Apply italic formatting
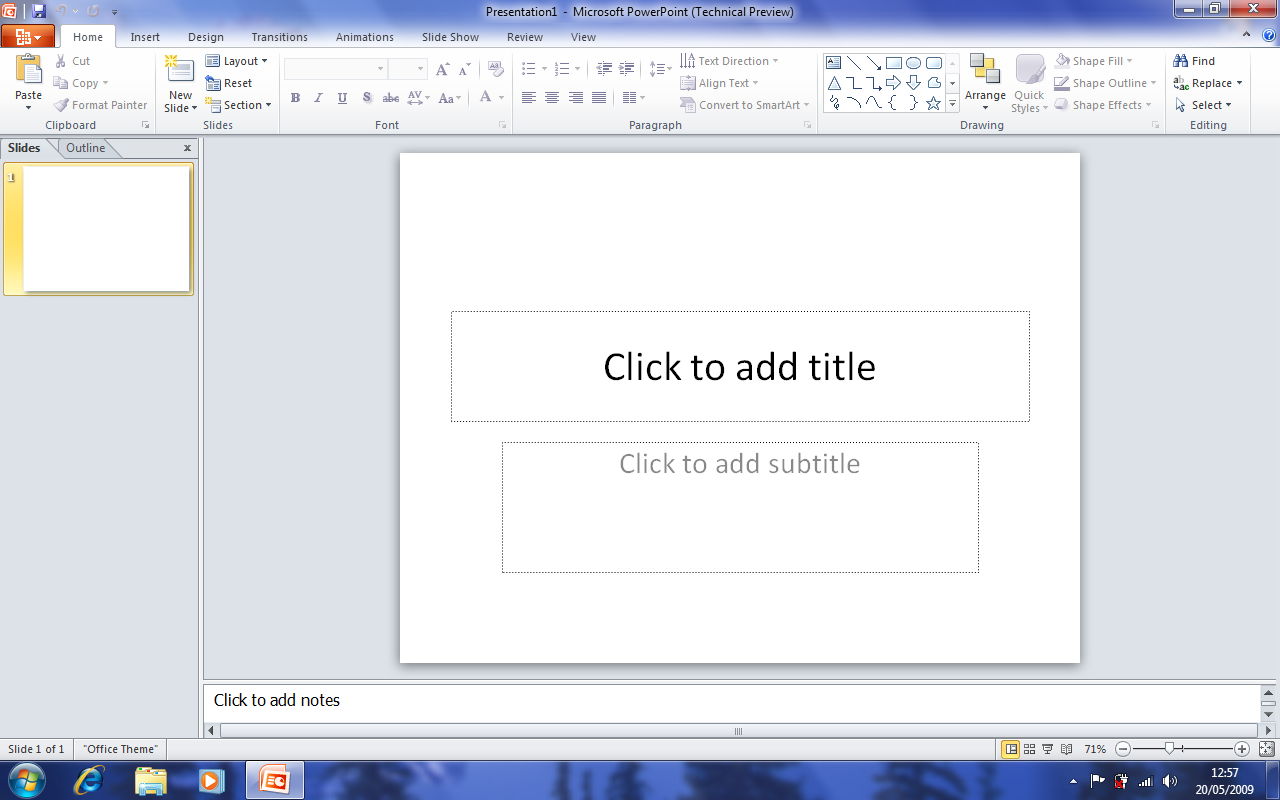The height and width of the screenshot is (800, 1280). 317,97
